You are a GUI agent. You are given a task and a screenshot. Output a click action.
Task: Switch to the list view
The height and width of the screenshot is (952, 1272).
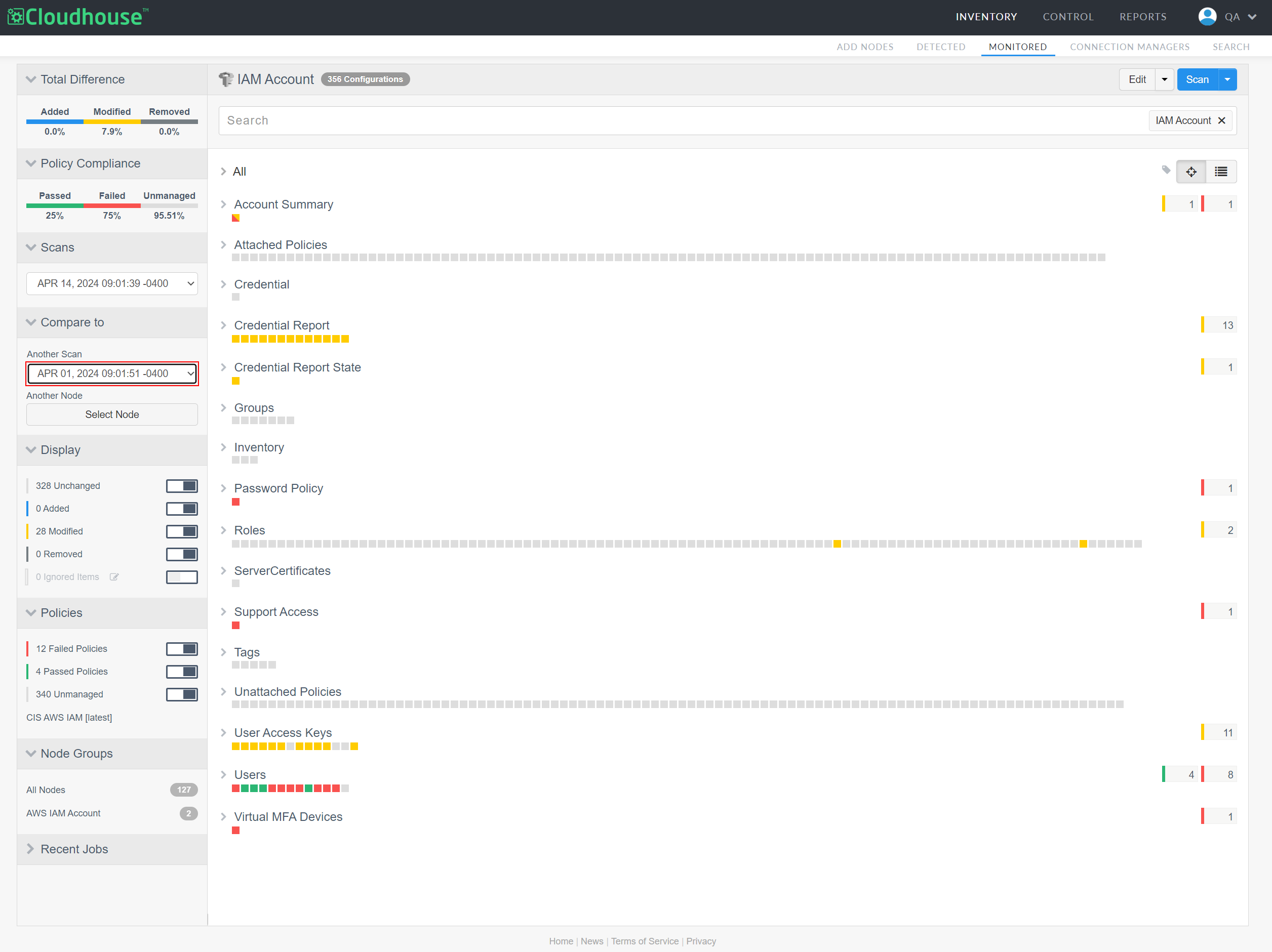pyautogui.click(x=1221, y=171)
